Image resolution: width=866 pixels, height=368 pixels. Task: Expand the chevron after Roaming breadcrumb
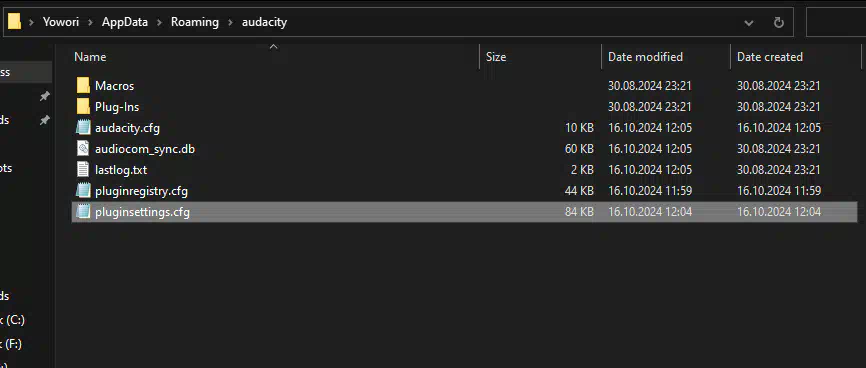[230, 23]
